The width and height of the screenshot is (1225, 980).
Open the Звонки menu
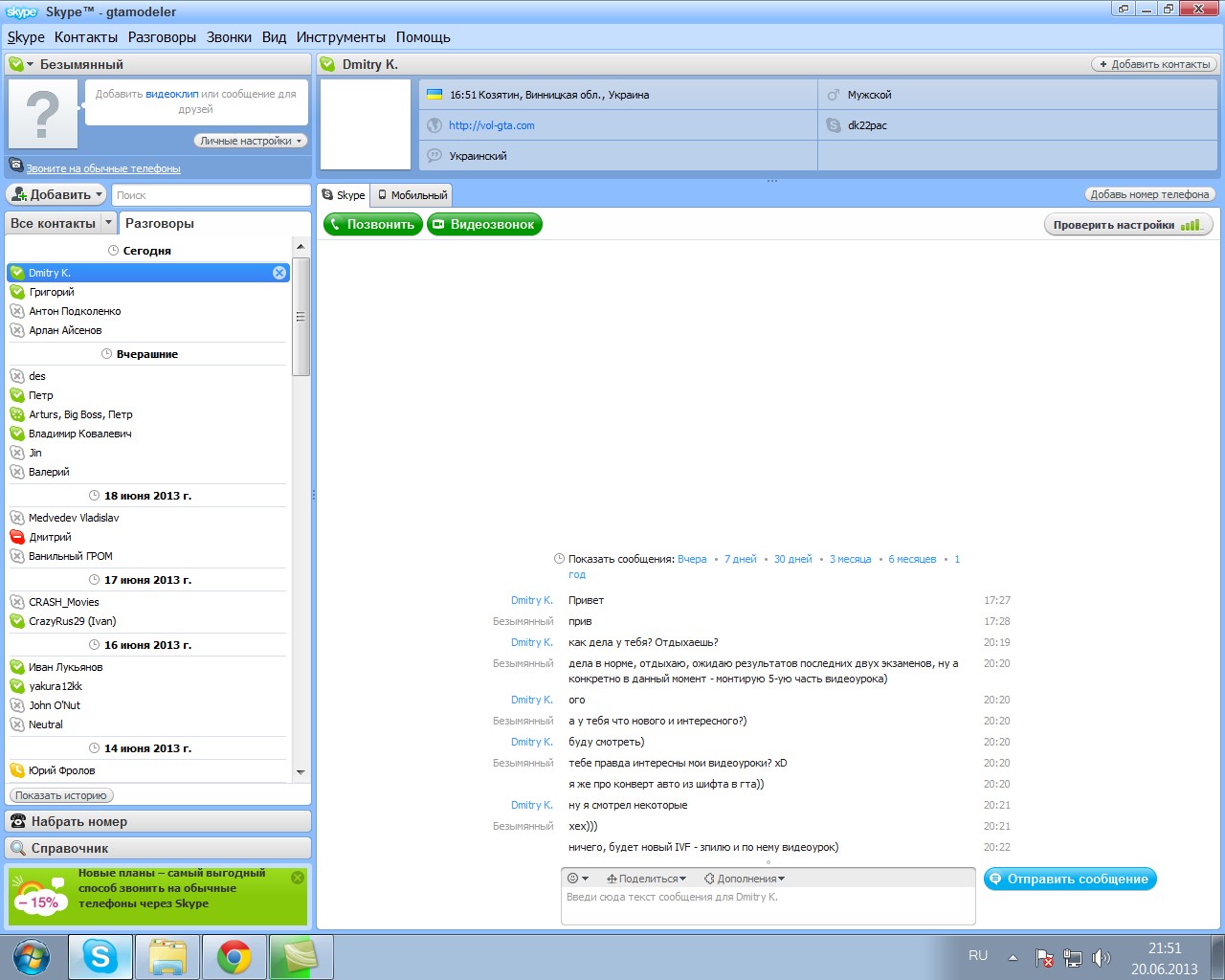pos(229,37)
